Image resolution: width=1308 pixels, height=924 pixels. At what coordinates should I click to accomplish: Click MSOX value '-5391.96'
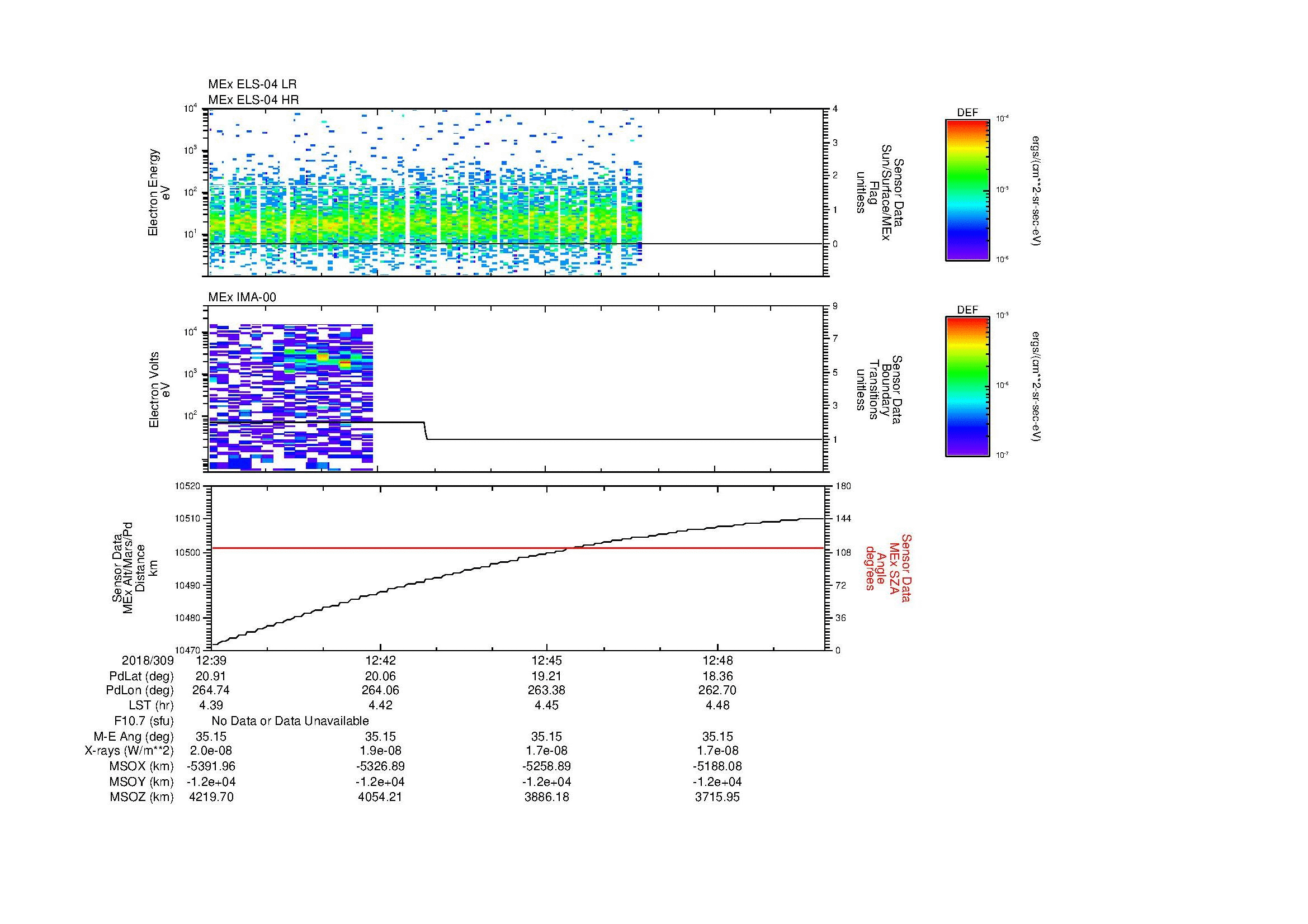click(x=211, y=767)
